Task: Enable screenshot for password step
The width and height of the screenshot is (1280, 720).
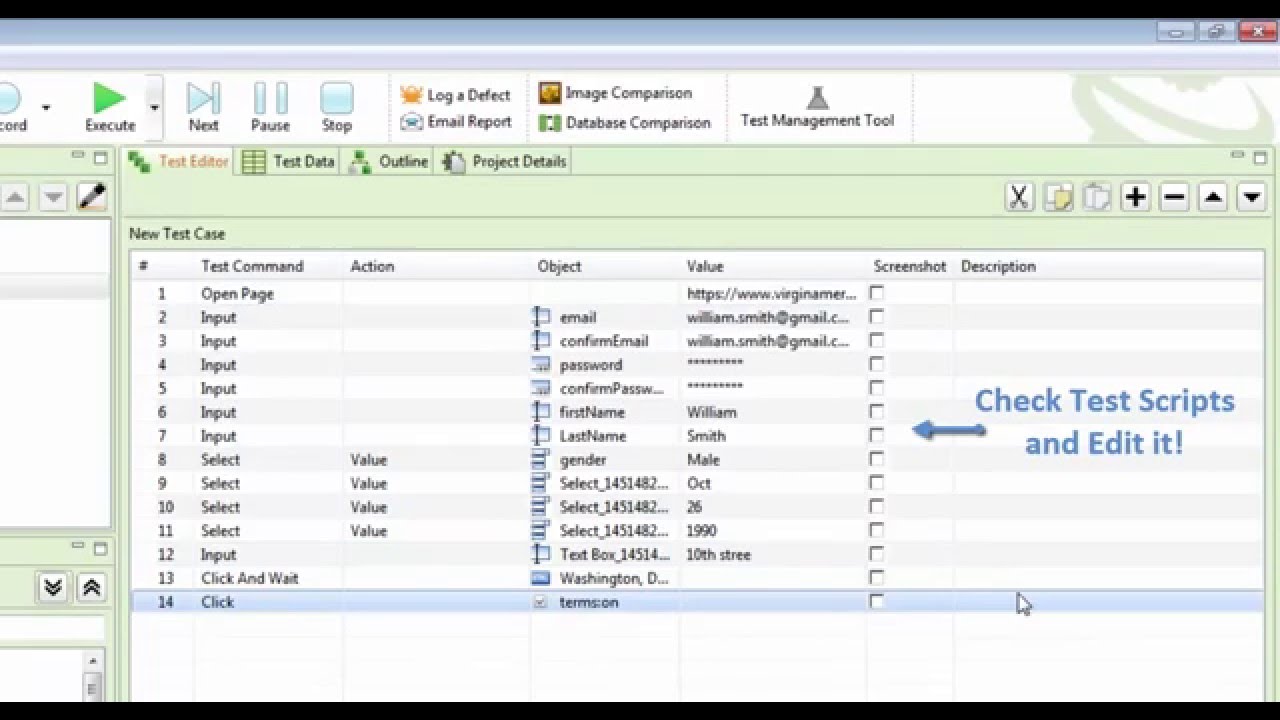Action: click(877, 364)
